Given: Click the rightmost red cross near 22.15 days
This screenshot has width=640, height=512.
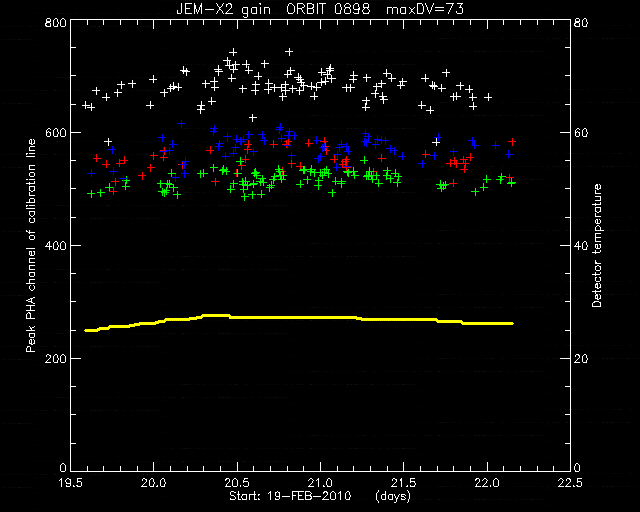Looking at the screenshot, I should click(x=512, y=142).
